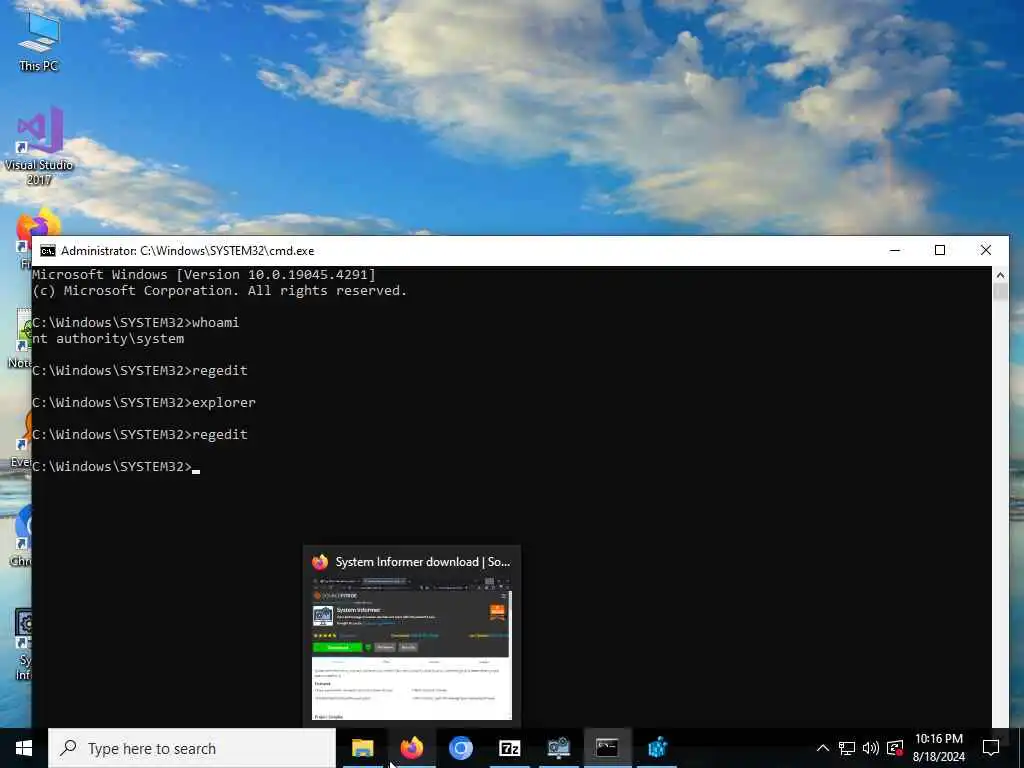This screenshot has width=1024, height=768.
Task: Focus the taskbar search box
Action: pos(192,748)
